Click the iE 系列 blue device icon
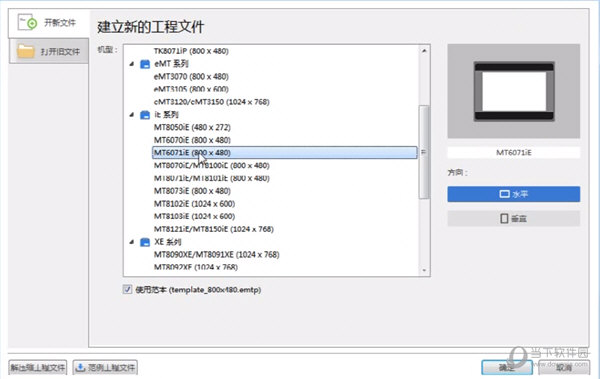Viewport: 600px width, 379px height. tap(145, 115)
